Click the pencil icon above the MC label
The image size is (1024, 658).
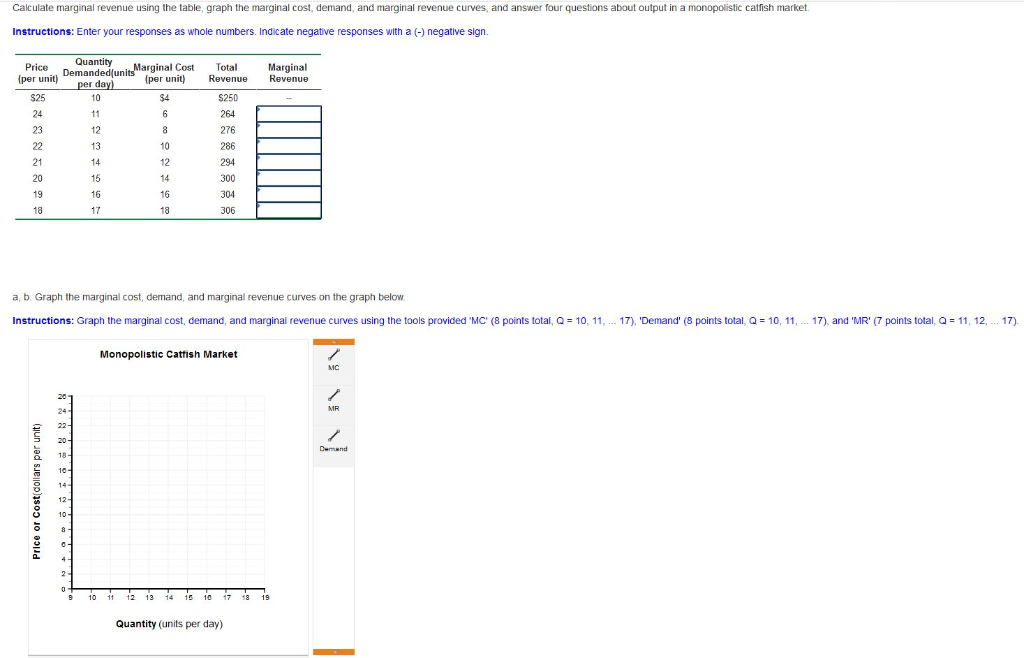pyautogui.click(x=332, y=356)
